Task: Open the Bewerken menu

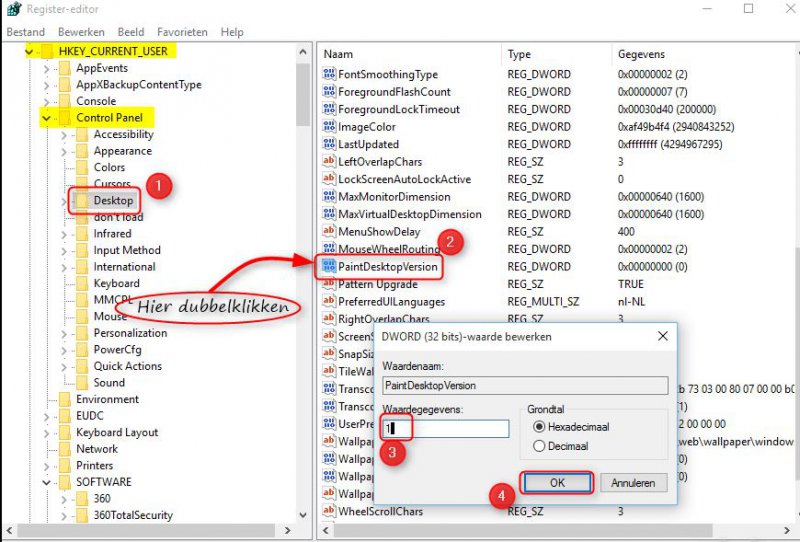Action: coord(80,32)
